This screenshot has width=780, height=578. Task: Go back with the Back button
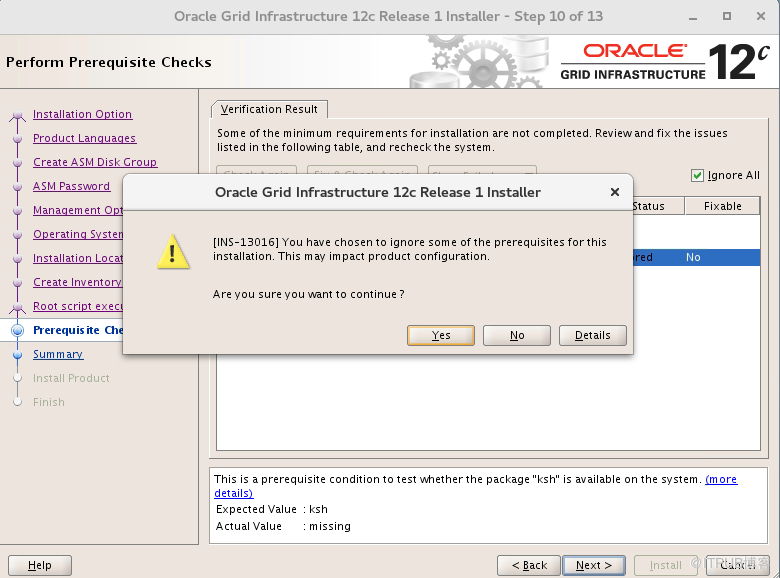(529, 566)
